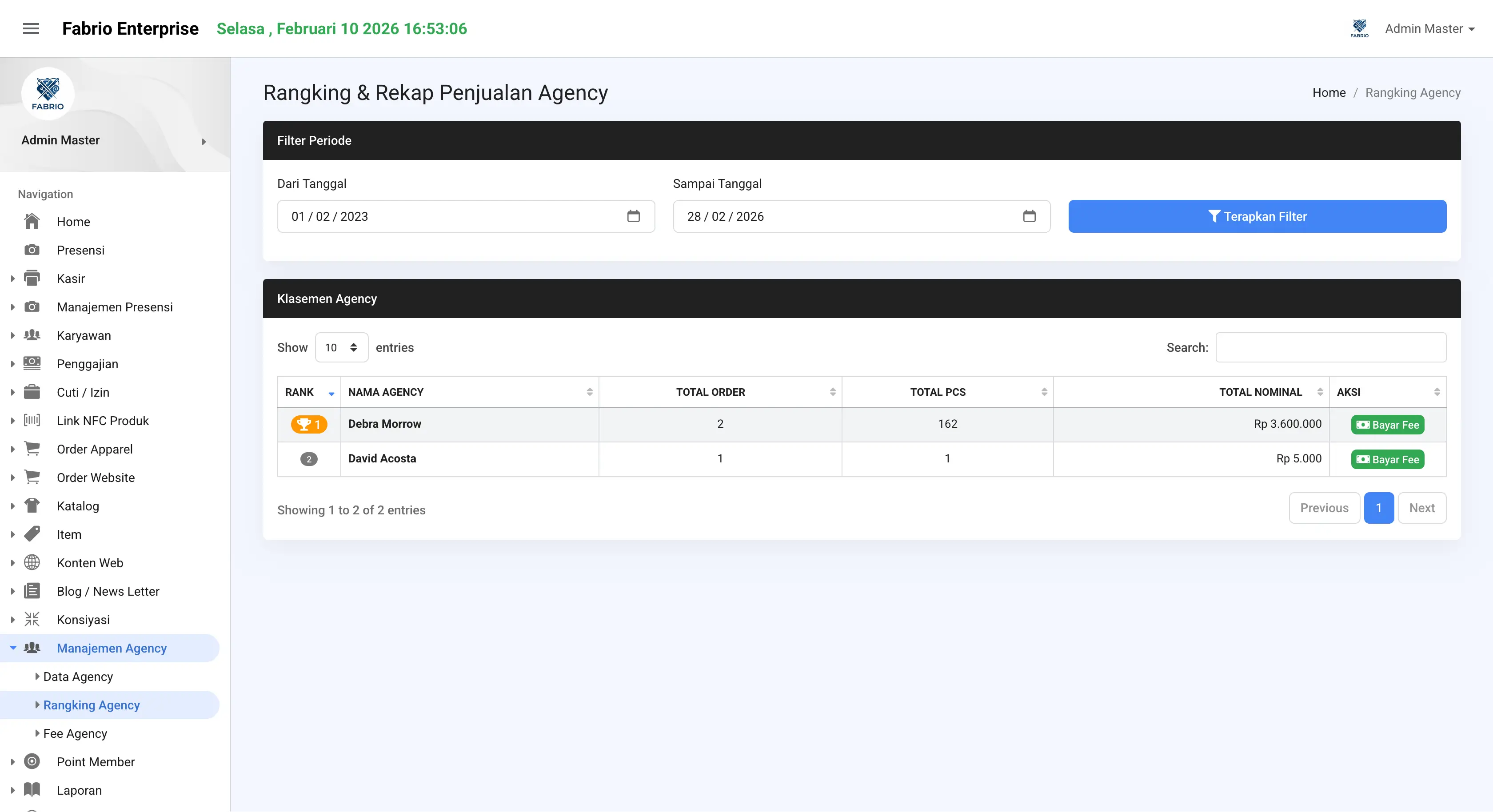Click the Link NFC Produk barcode icon
The width and height of the screenshot is (1493, 812).
[x=32, y=420]
